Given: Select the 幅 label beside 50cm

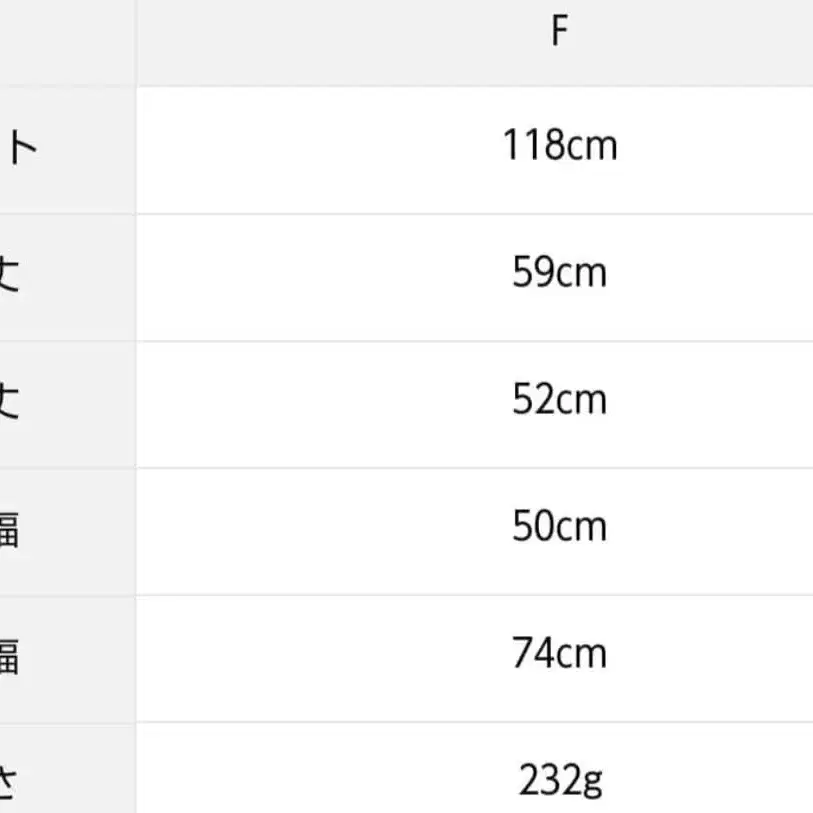Looking at the screenshot, I should coord(8,529).
